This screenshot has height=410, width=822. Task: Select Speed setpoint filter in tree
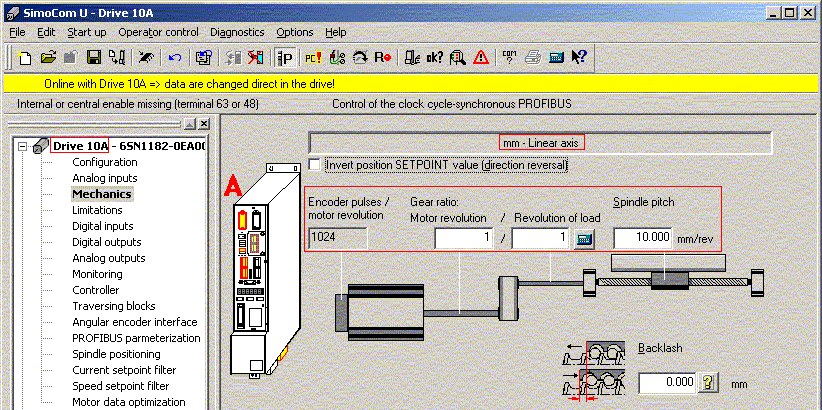[121, 386]
